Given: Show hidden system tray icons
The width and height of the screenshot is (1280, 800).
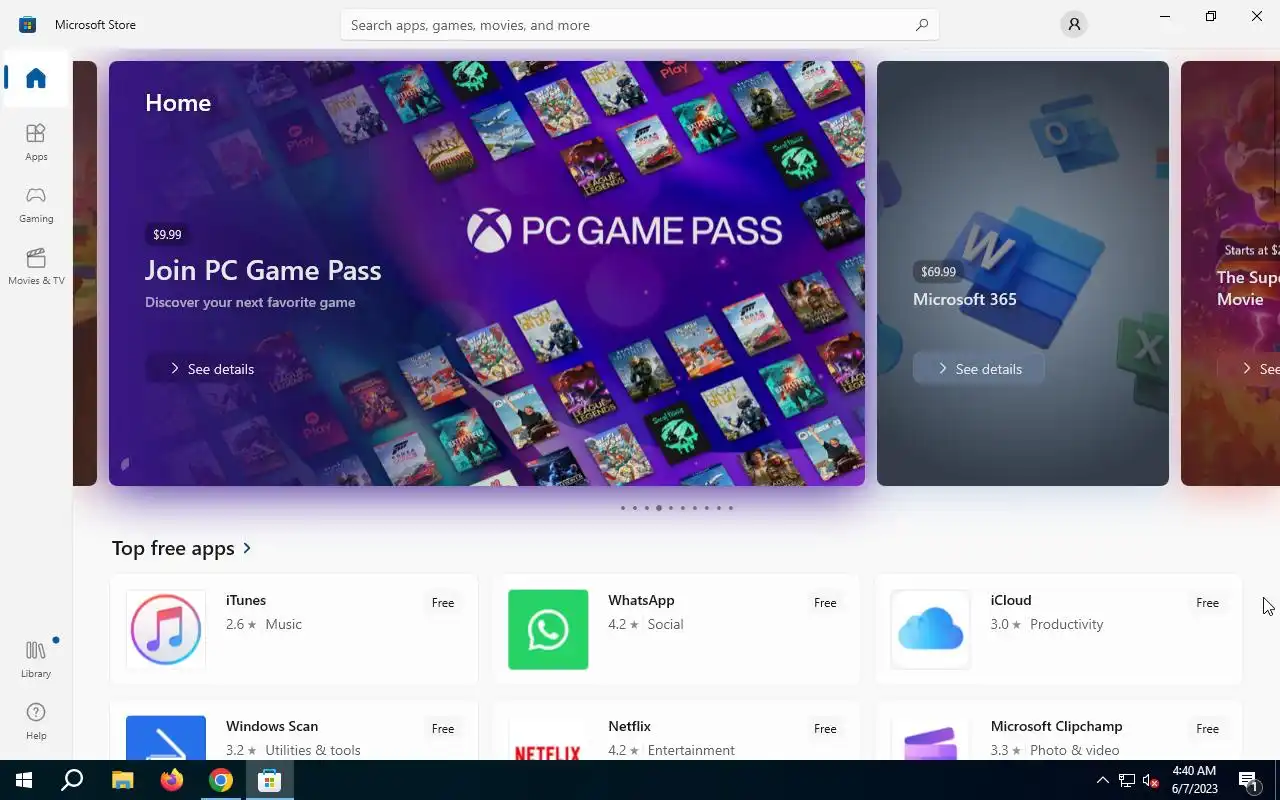Looking at the screenshot, I should (x=1103, y=780).
